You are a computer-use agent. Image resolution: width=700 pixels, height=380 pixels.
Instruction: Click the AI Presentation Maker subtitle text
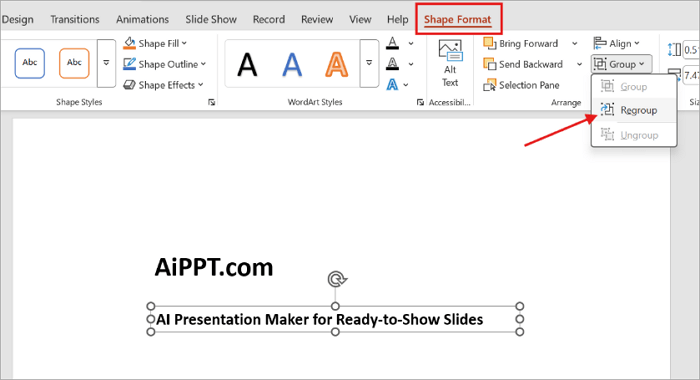320,319
